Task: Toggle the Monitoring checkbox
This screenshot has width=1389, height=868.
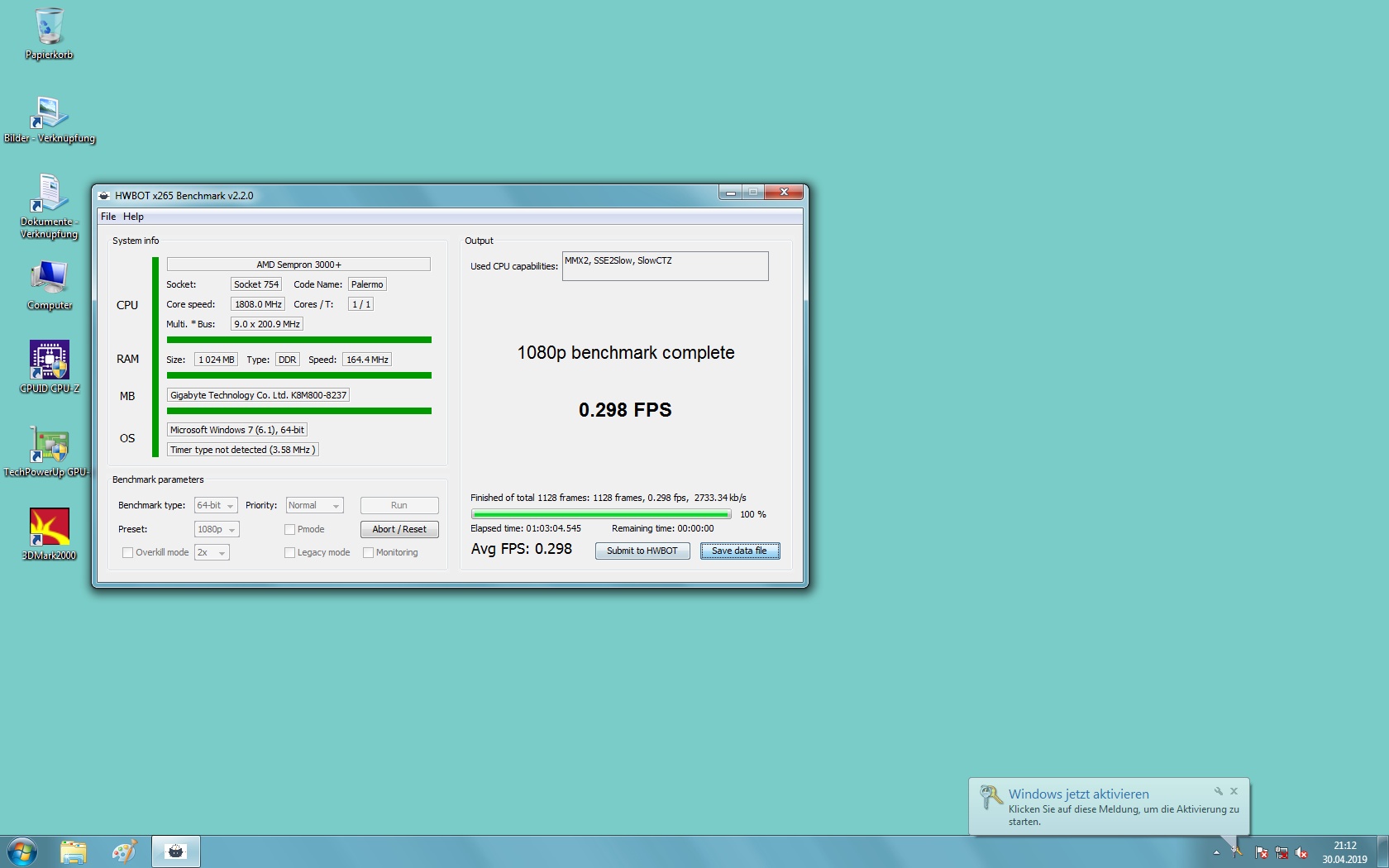Action: point(368,552)
